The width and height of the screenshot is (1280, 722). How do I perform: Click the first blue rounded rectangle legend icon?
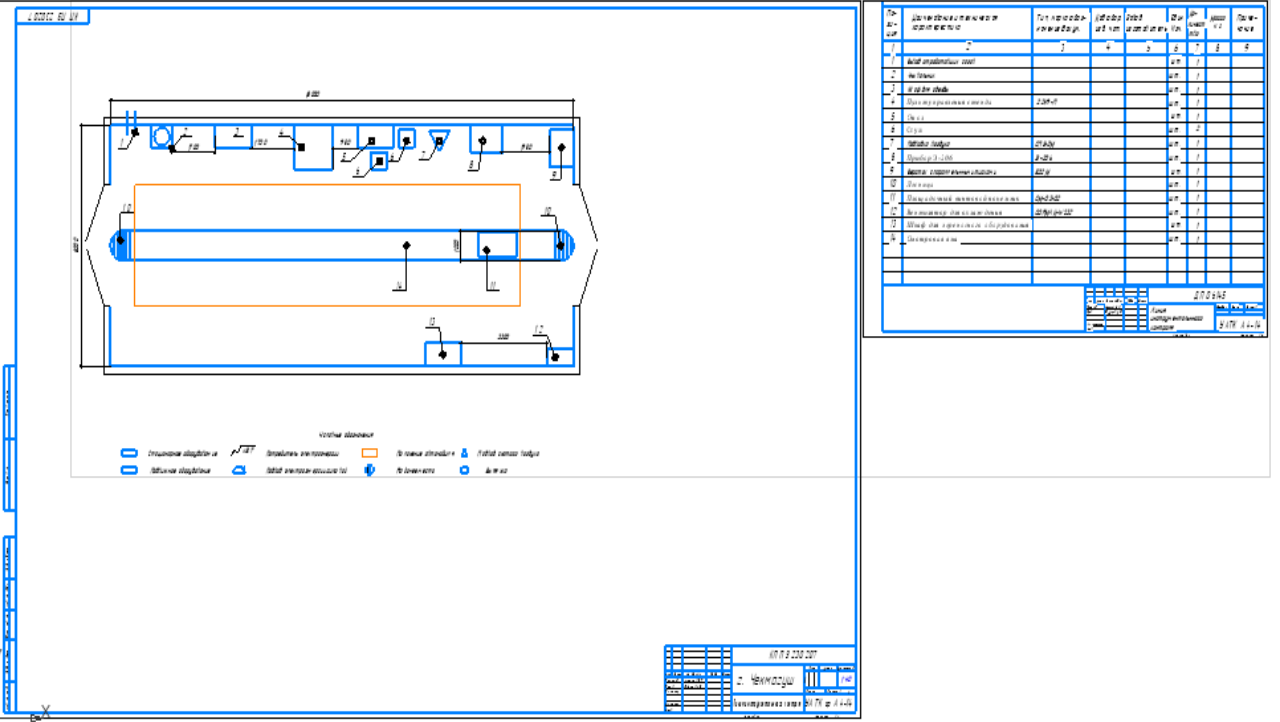point(128,453)
